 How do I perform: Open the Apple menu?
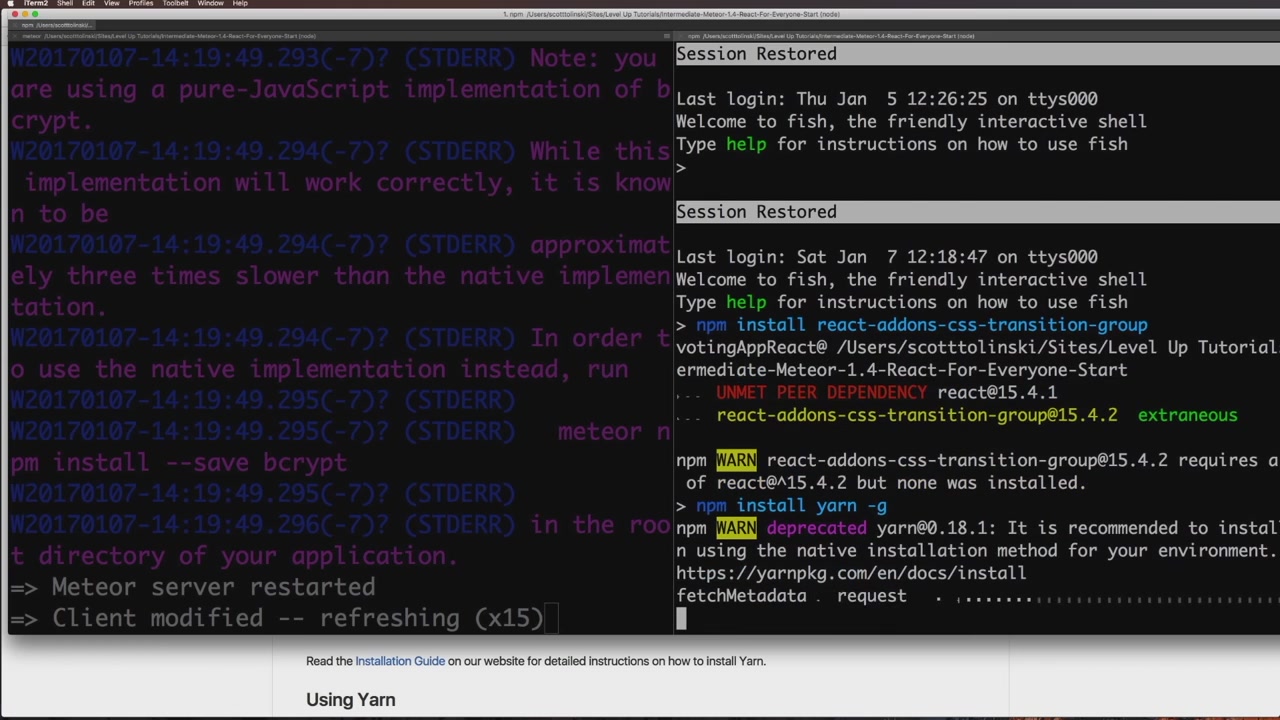[x=9, y=3]
